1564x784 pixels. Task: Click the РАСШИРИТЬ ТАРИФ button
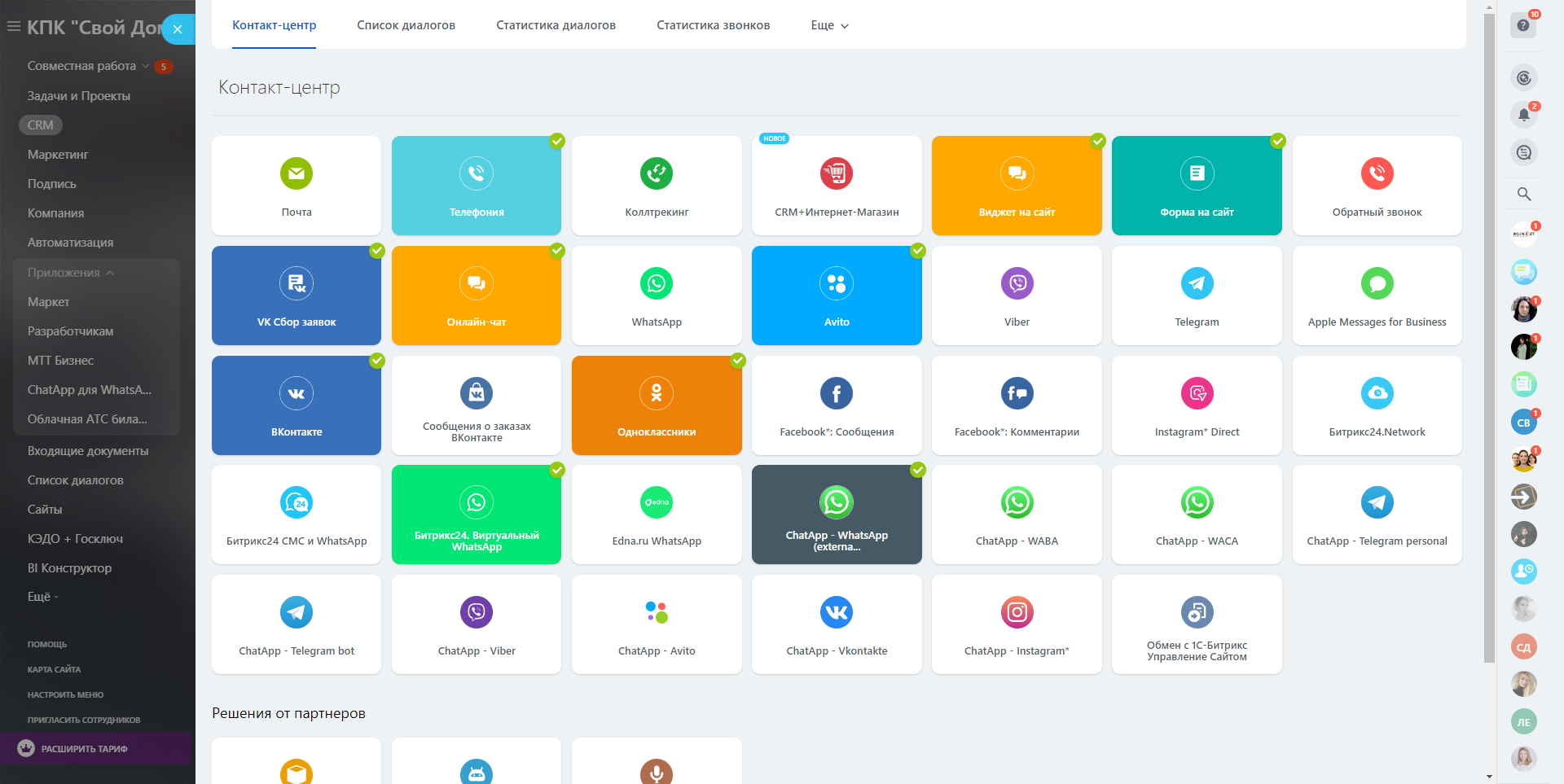pos(84,749)
